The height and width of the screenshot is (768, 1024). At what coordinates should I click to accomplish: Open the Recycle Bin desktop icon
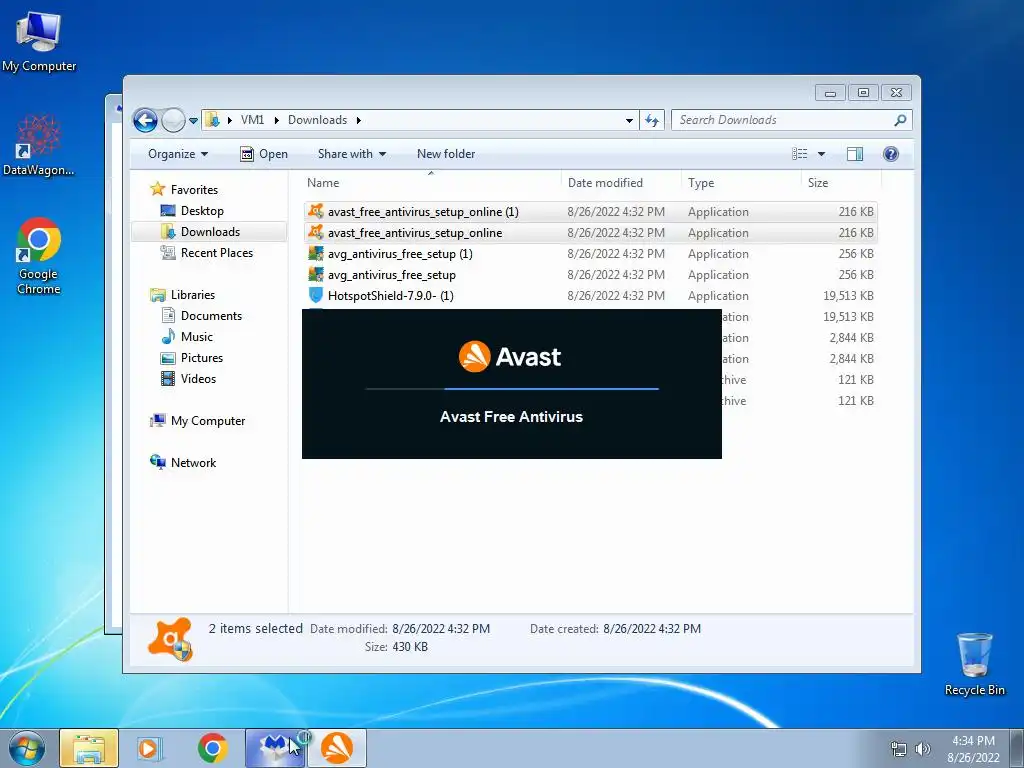pyautogui.click(x=974, y=664)
